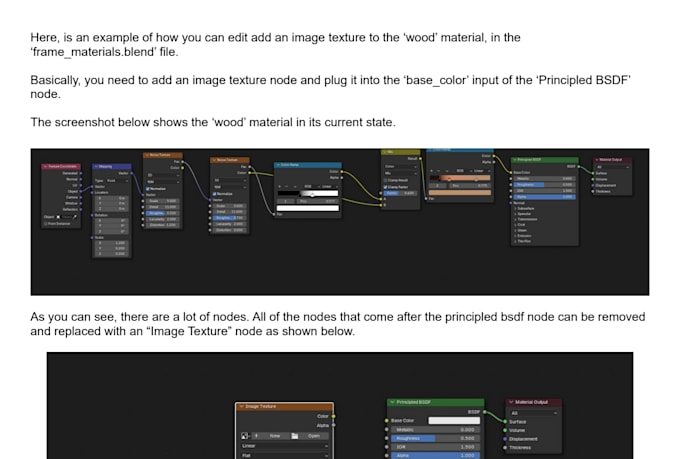The height and width of the screenshot is (459, 680).
Task: Adjust Alpha slider in second screenshot's Principled BSDF
Action: click(435, 456)
